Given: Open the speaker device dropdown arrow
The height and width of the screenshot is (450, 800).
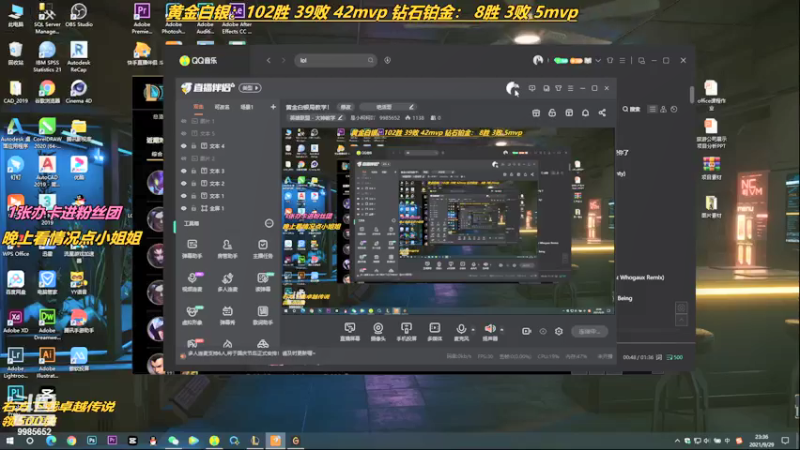Looking at the screenshot, I should point(502,330).
